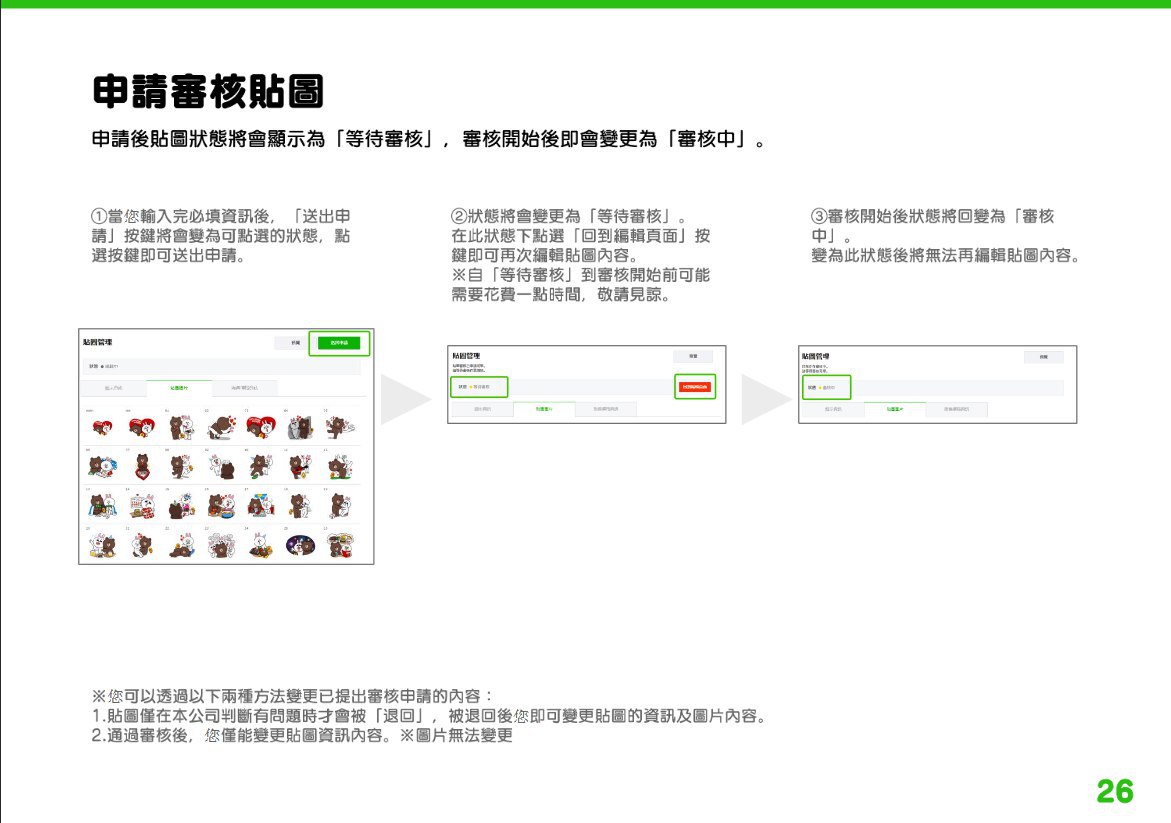Image resolution: width=1171 pixels, height=823 pixels.
Task: Click the note starting 2.通過審核後
Action: pos(302,736)
